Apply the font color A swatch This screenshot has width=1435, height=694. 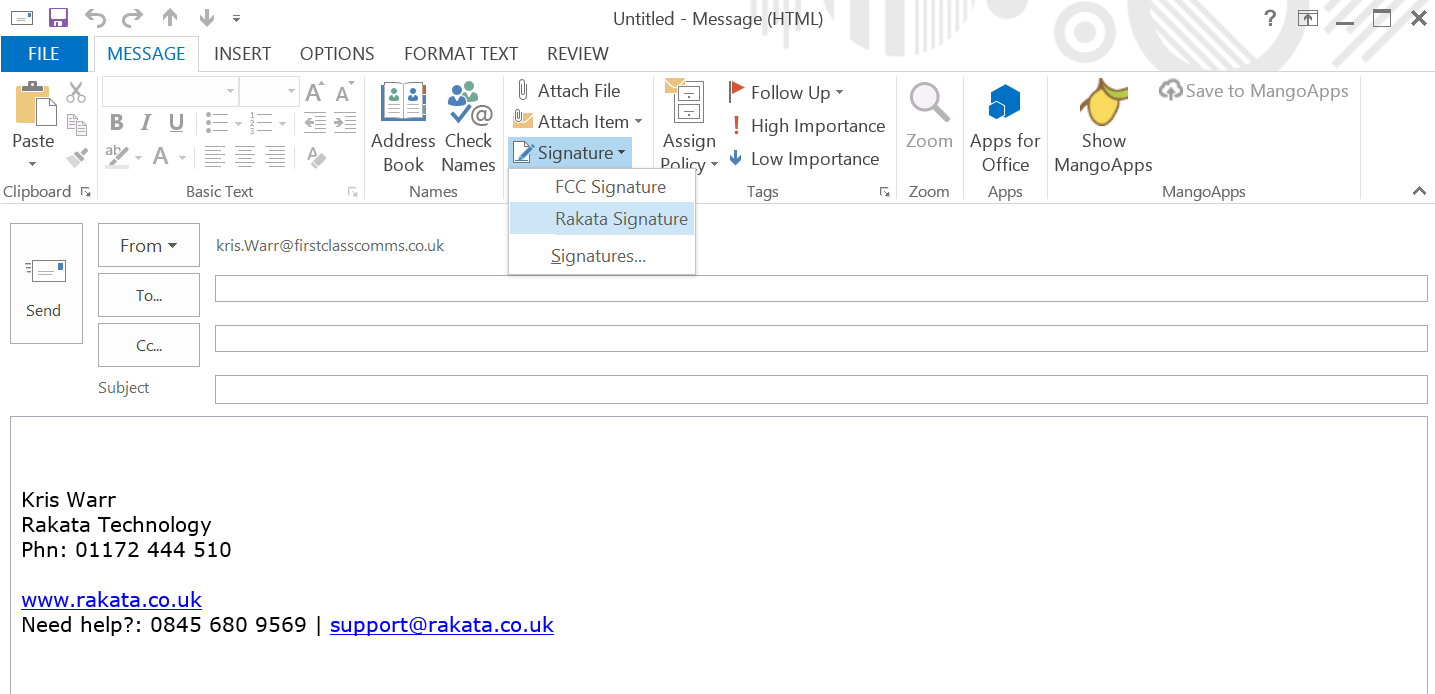[162, 156]
